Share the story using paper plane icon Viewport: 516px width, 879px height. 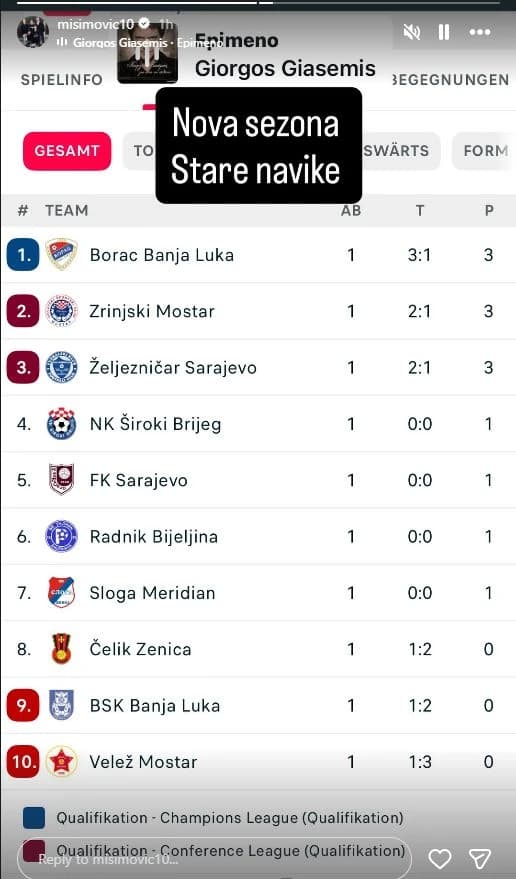coord(480,858)
